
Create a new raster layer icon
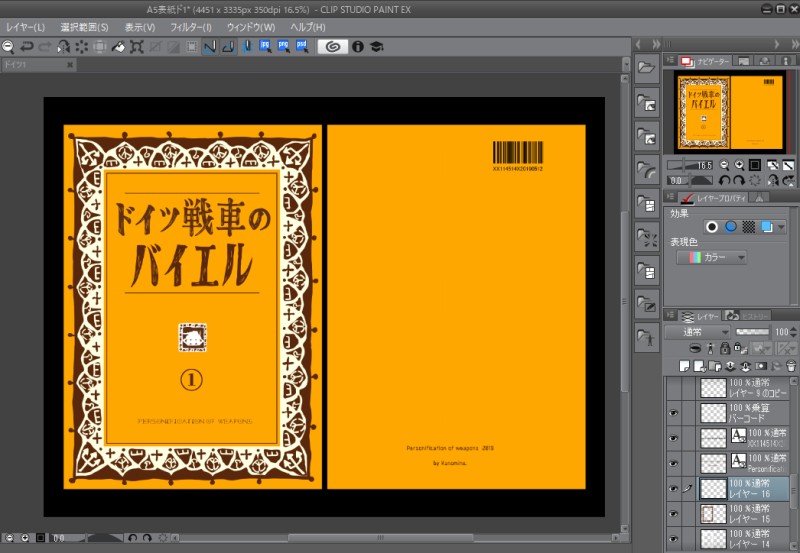point(684,366)
